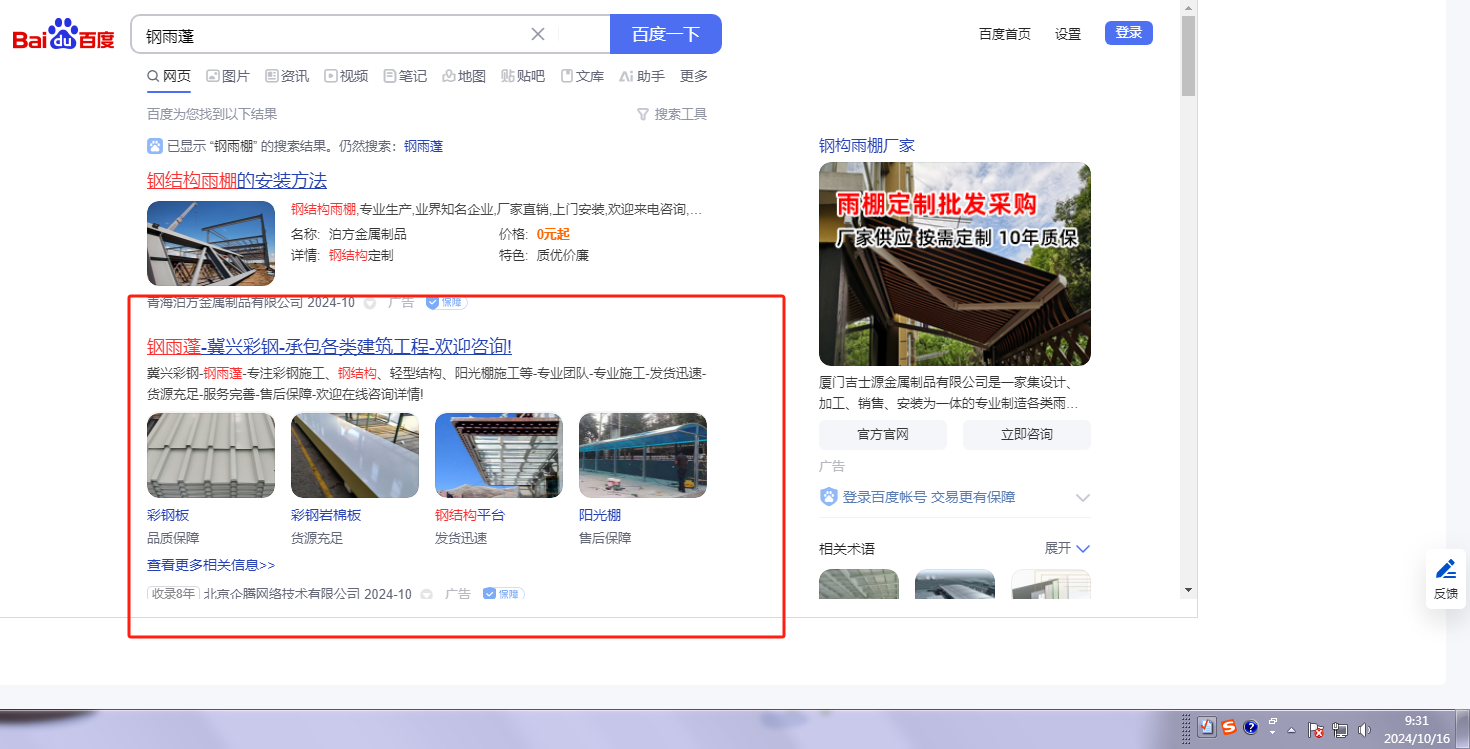Expand the 更多 menu

(x=694, y=76)
